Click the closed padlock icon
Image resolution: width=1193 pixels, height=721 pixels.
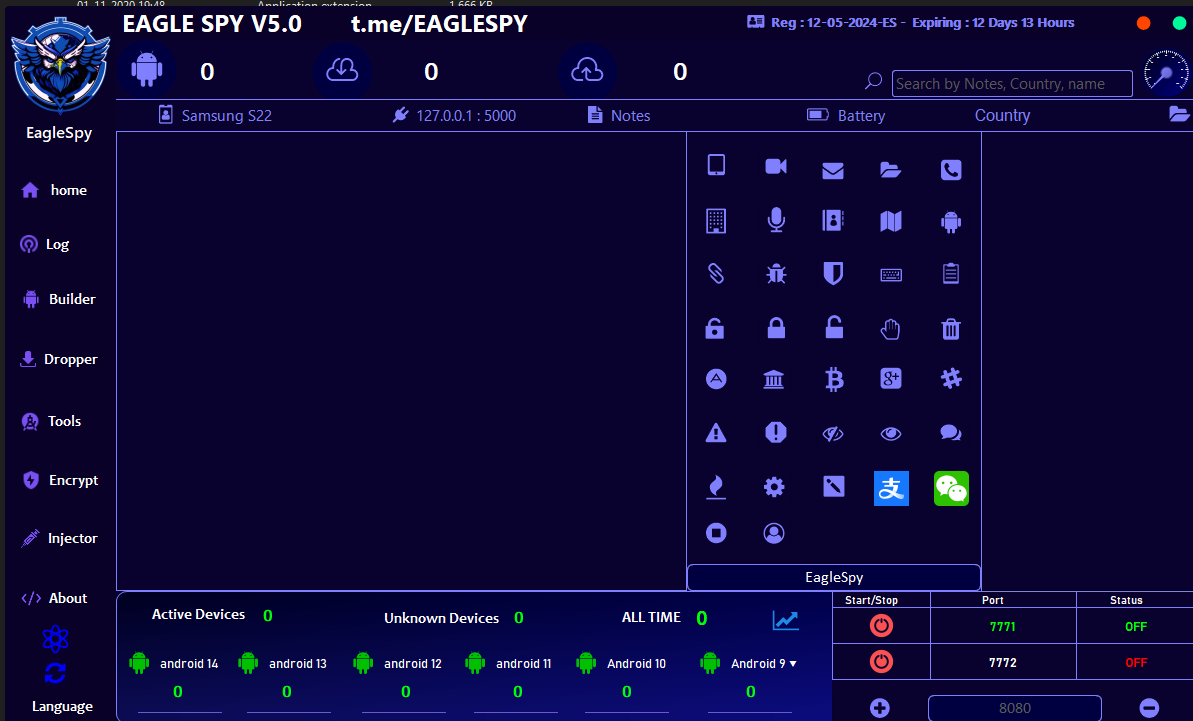tap(775, 328)
